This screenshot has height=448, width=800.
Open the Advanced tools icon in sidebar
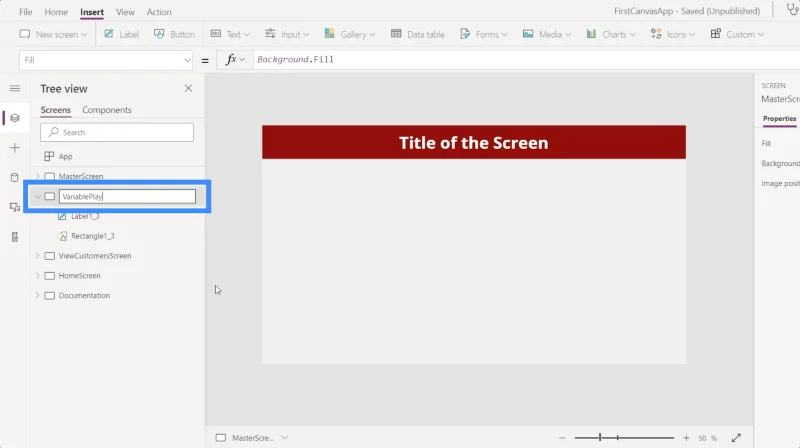[15, 237]
